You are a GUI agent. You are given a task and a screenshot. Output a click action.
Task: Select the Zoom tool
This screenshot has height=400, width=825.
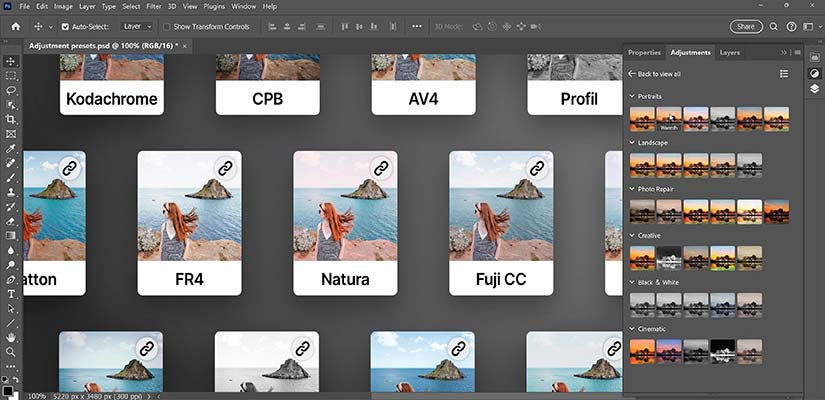pyautogui.click(x=11, y=352)
